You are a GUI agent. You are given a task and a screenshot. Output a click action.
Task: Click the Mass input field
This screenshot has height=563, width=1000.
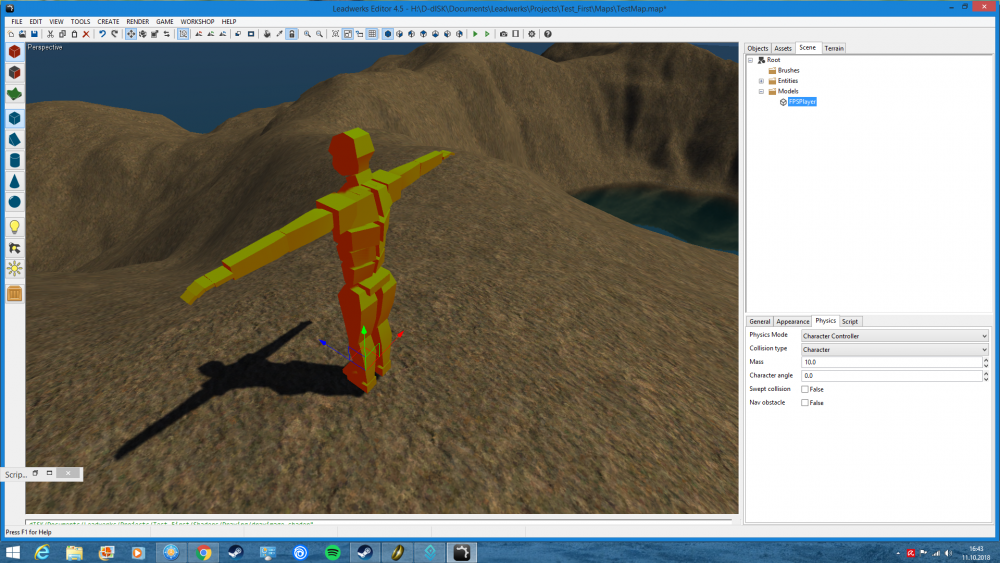(x=891, y=362)
